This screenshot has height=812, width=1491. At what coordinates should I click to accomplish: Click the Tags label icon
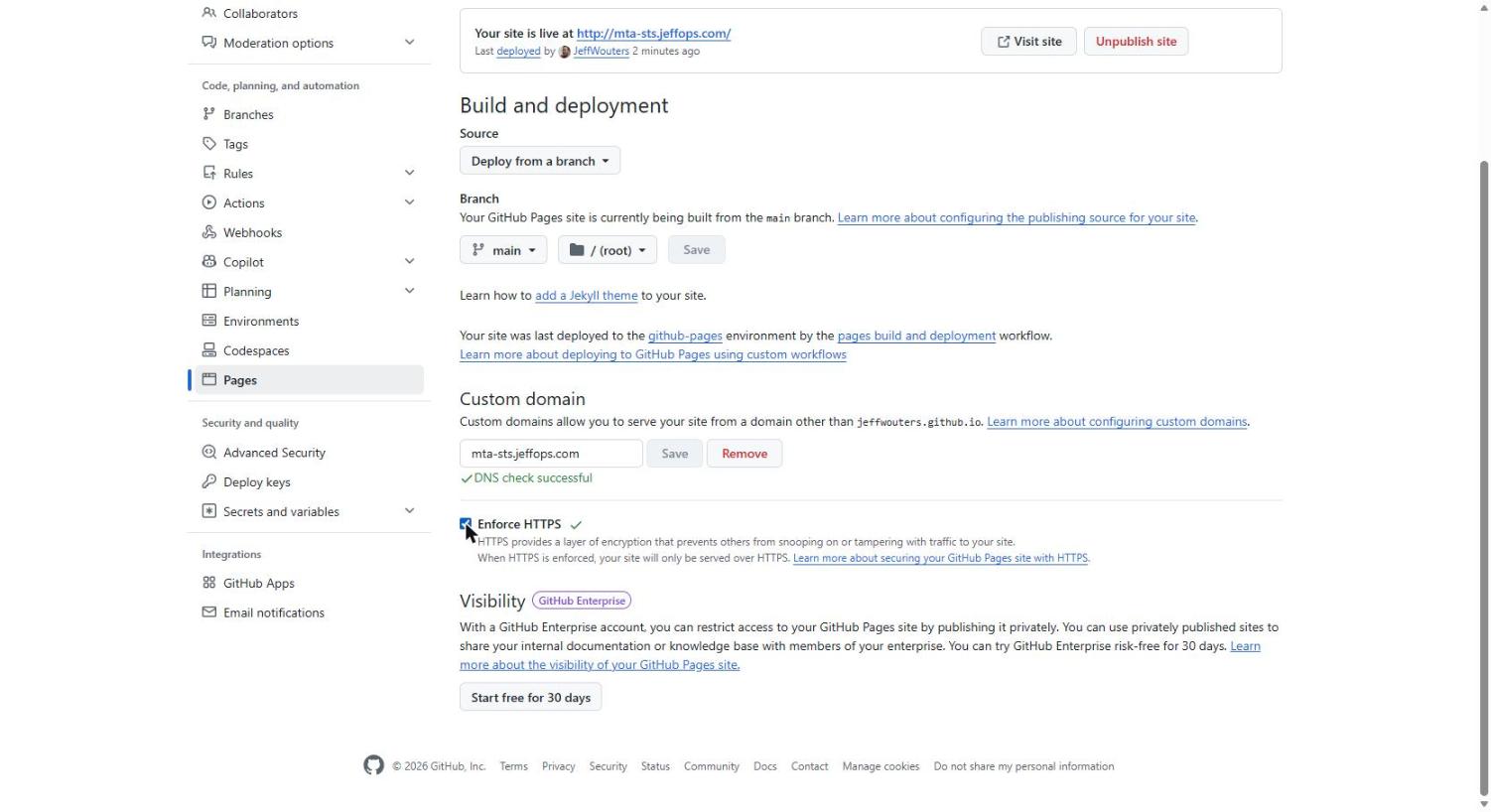click(x=208, y=144)
